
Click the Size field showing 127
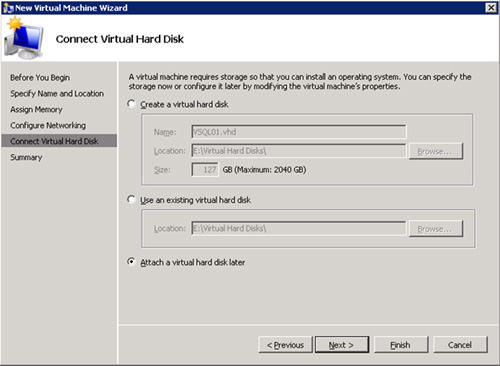click(x=205, y=170)
